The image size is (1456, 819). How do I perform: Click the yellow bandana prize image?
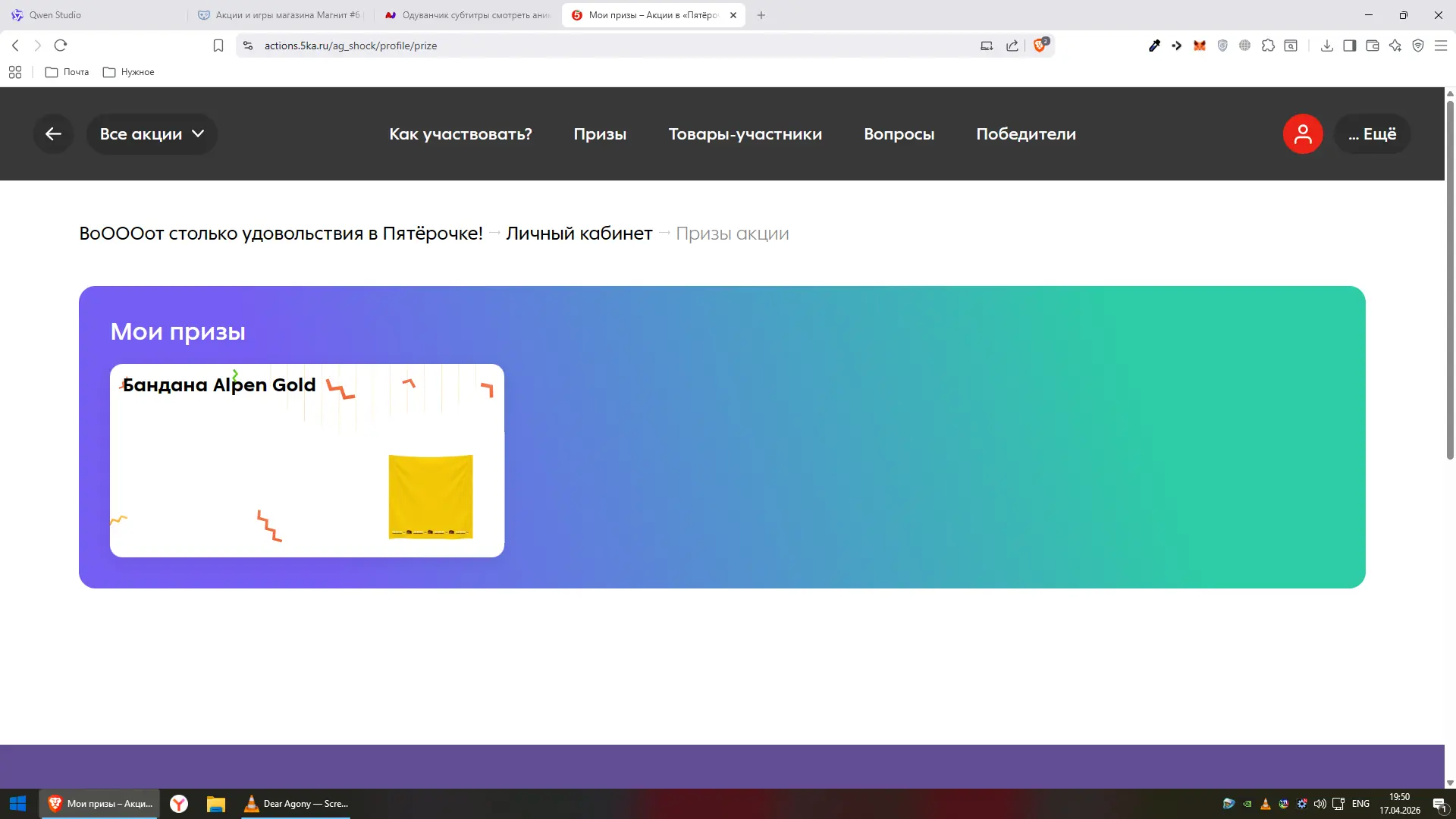click(431, 497)
